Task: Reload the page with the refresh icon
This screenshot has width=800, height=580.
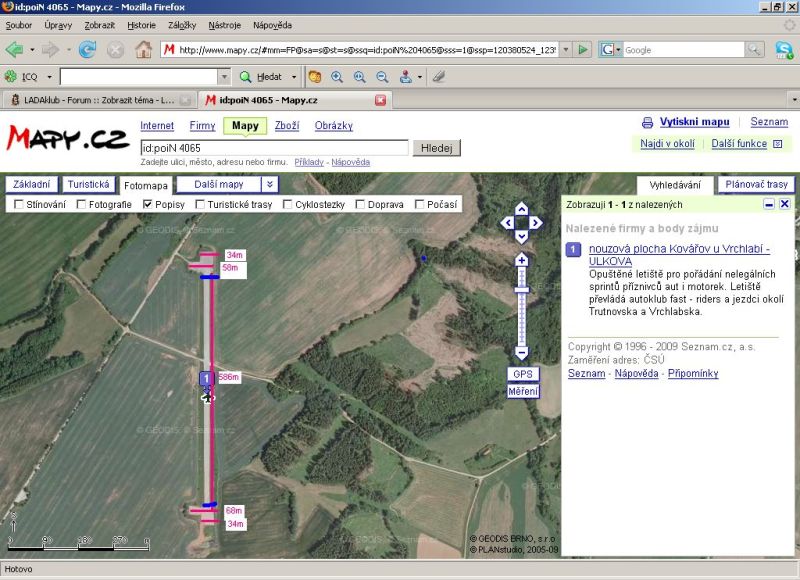Action: click(x=87, y=49)
